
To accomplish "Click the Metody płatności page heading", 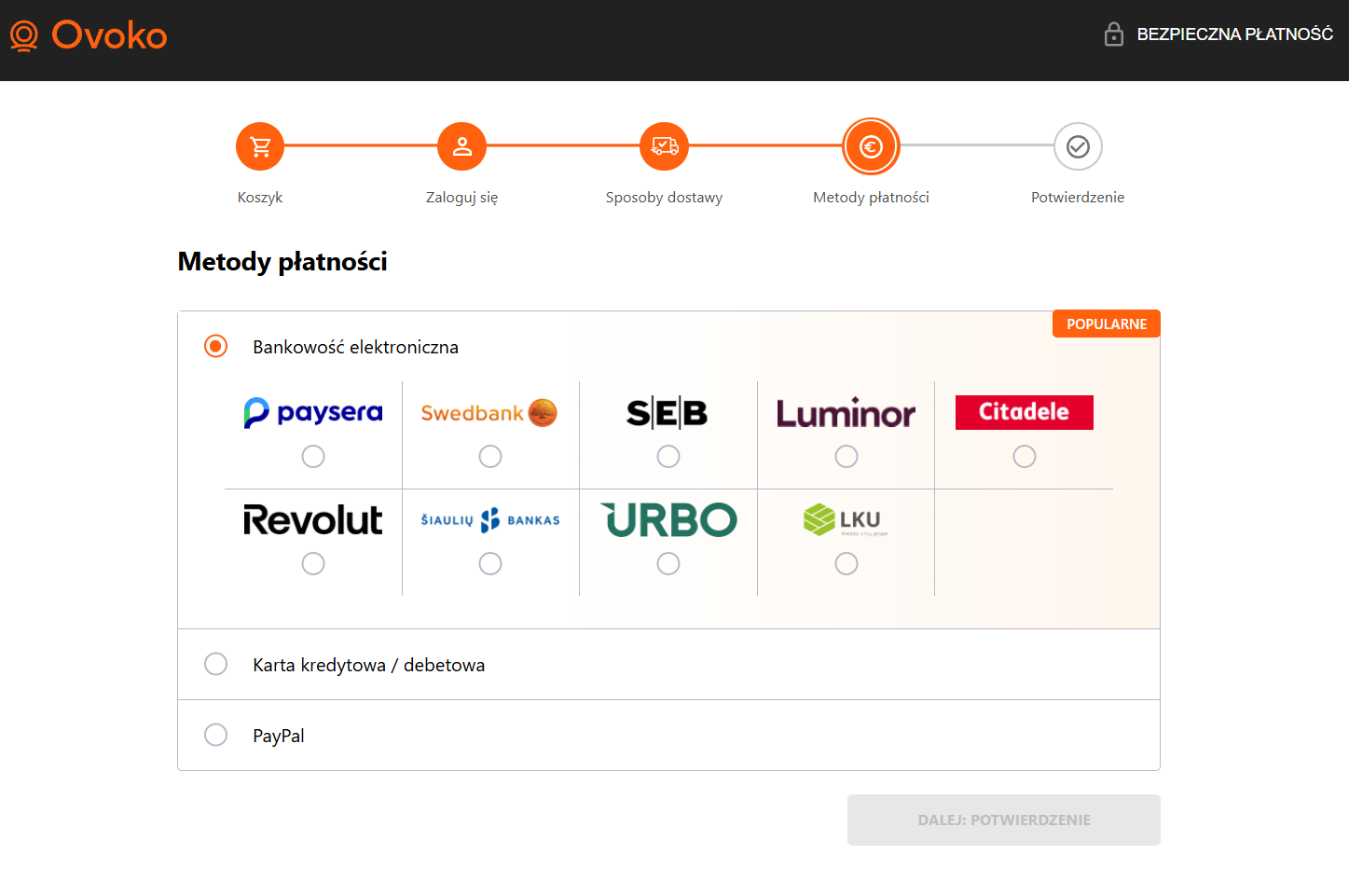I will [x=282, y=262].
